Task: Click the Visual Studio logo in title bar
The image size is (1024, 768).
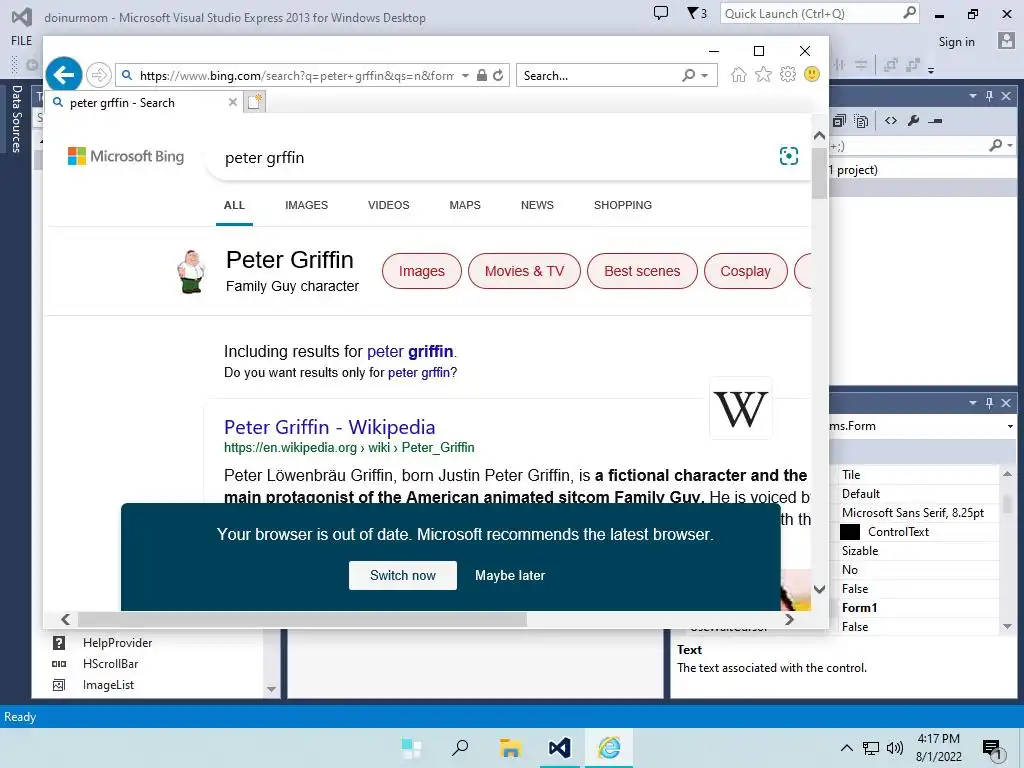Action: pyautogui.click(x=22, y=18)
